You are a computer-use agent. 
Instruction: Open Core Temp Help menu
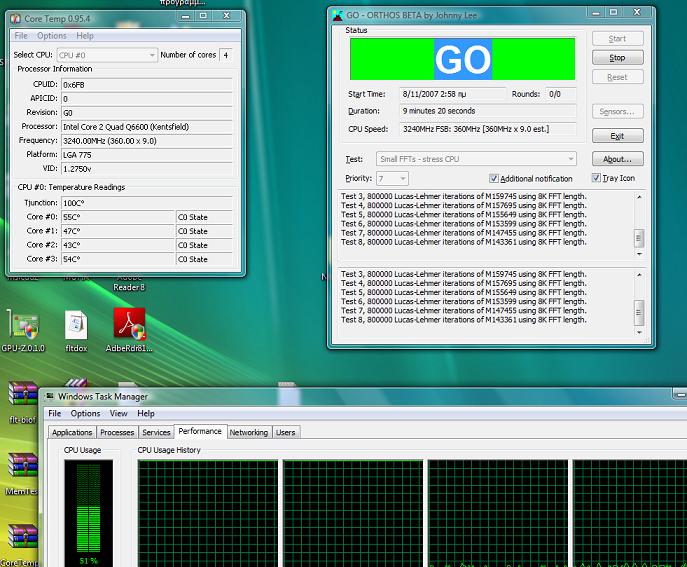tap(85, 36)
